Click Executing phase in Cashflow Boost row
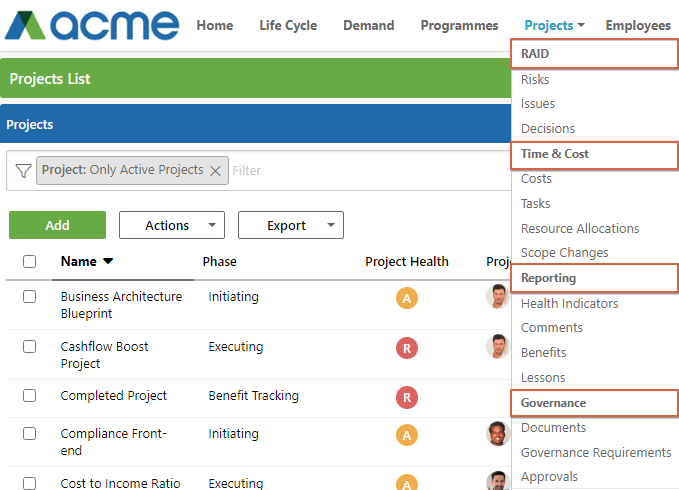 pyautogui.click(x=236, y=347)
